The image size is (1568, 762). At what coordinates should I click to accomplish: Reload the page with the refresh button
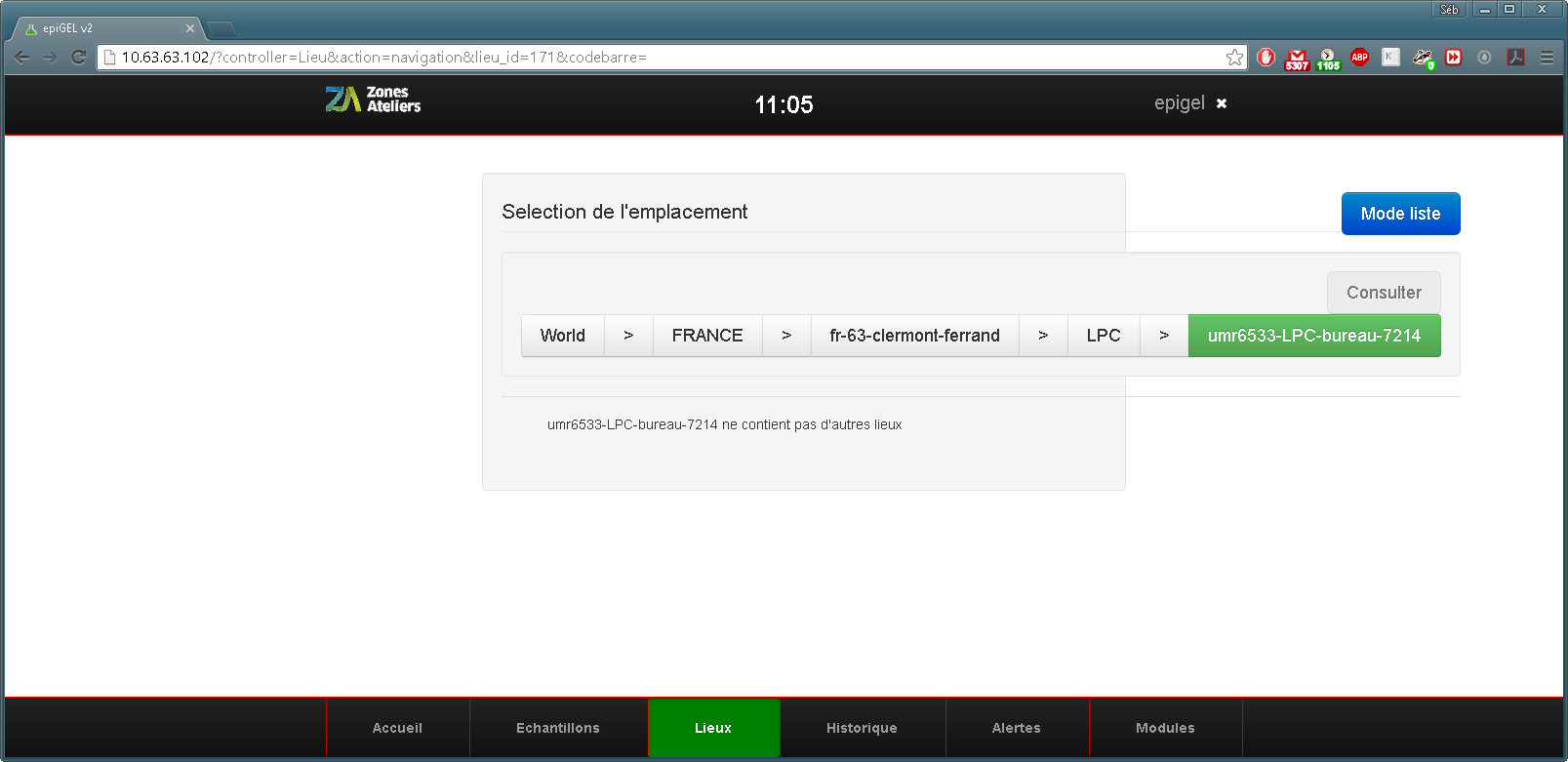tap(79, 58)
